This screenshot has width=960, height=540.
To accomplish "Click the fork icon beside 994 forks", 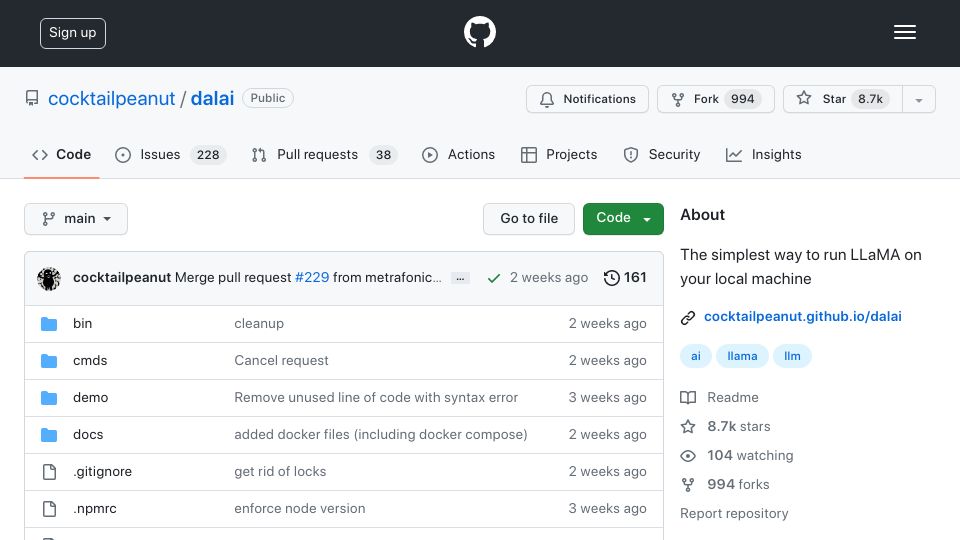I will (688, 485).
